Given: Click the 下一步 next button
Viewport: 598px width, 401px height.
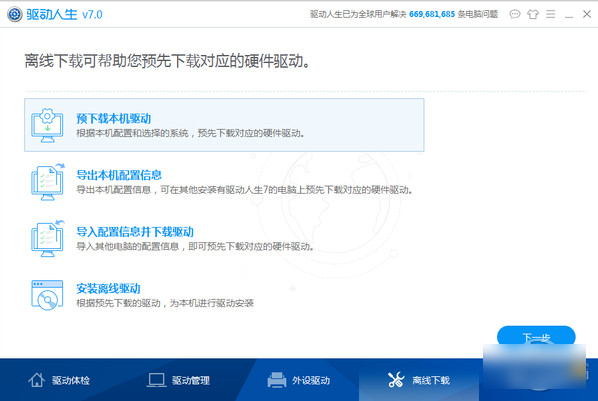Looking at the screenshot, I should click(x=536, y=337).
